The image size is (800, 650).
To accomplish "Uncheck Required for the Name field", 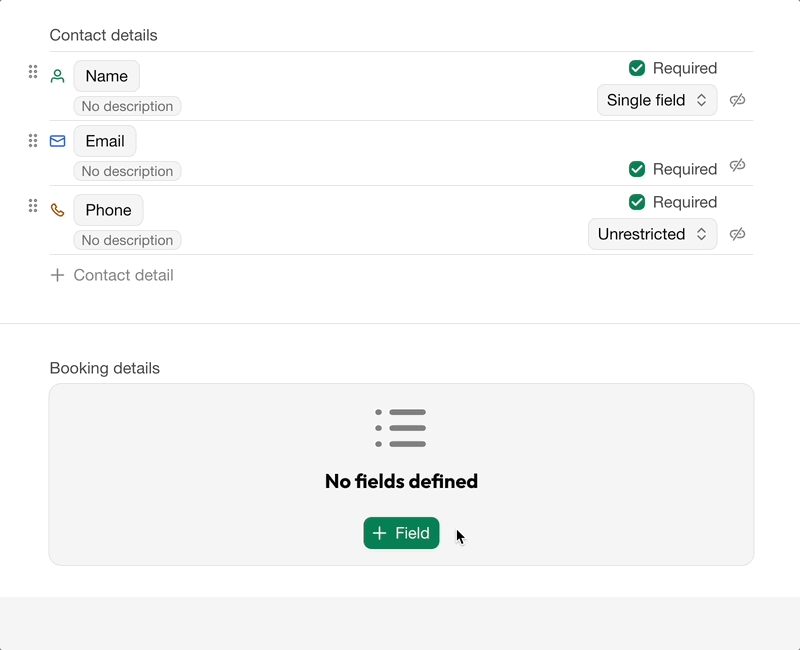I will tap(637, 68).
